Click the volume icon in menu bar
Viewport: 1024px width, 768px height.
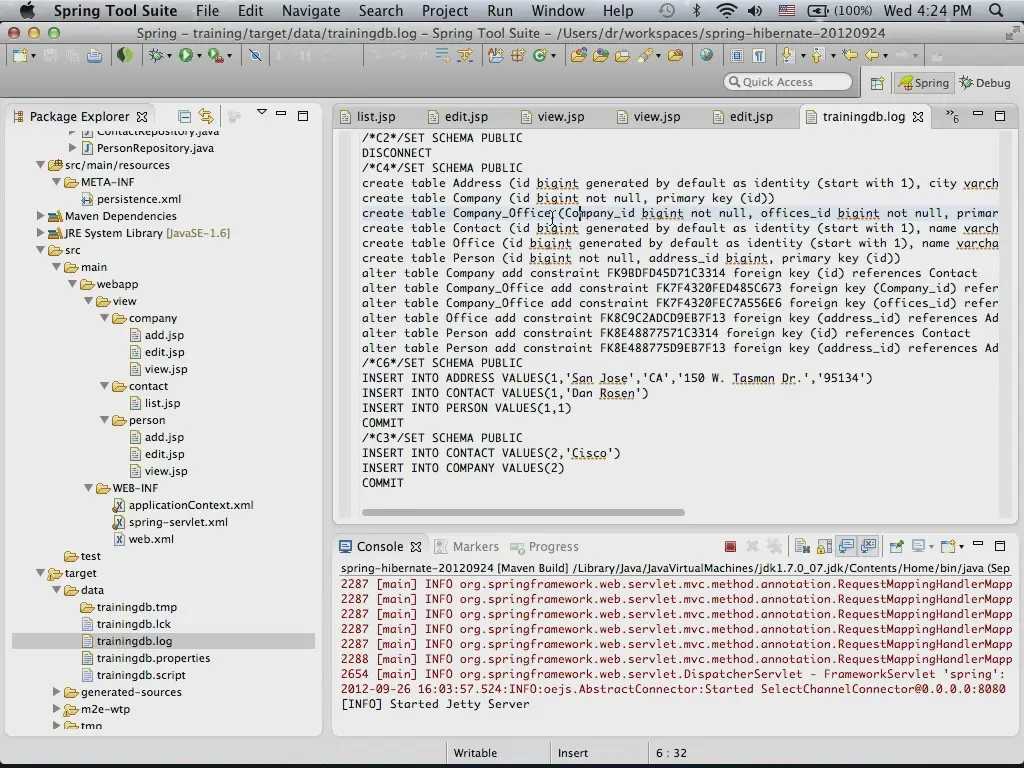coord(755,10)
